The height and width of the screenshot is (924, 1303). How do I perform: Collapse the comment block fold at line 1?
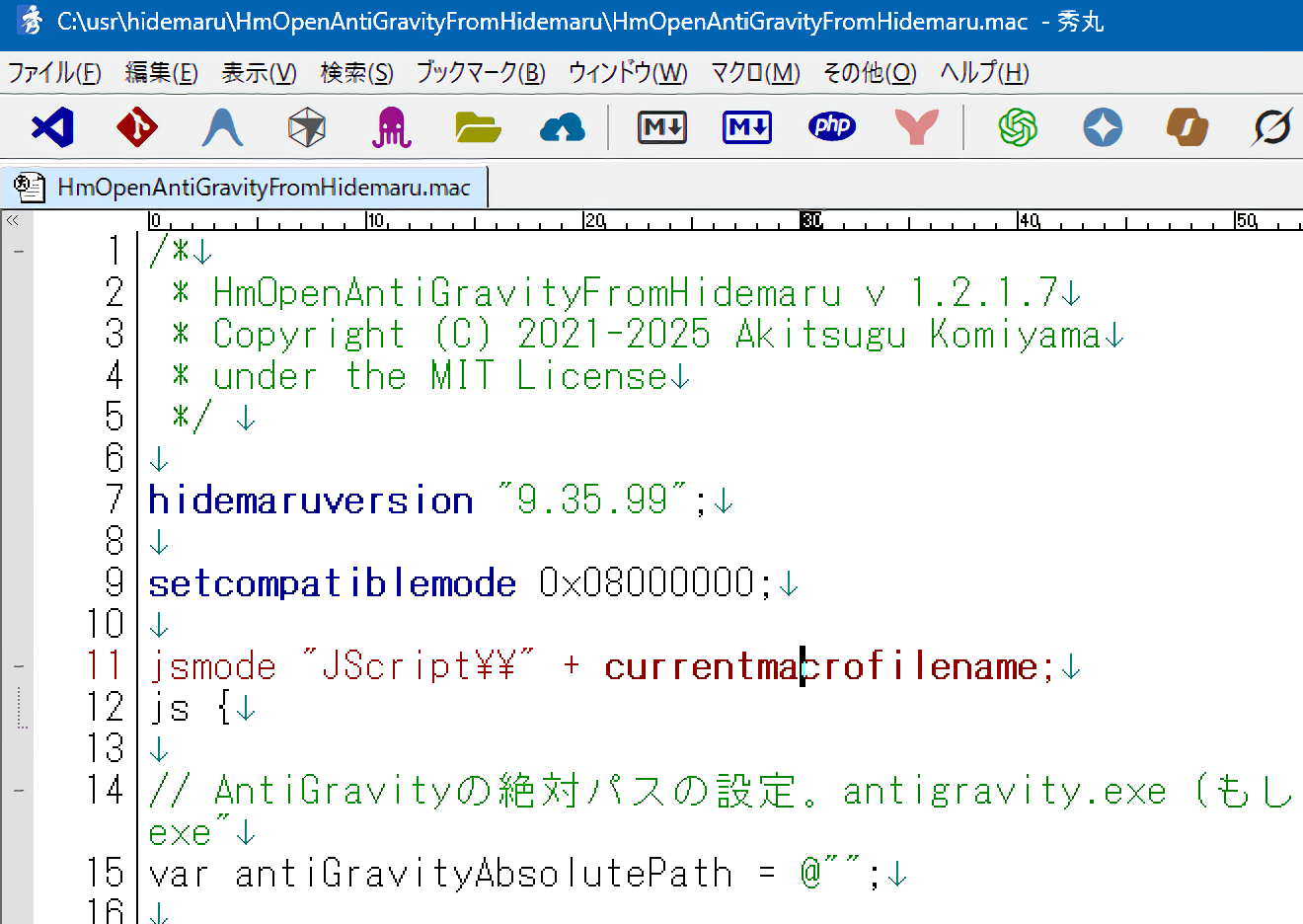(x=18, y=252)
